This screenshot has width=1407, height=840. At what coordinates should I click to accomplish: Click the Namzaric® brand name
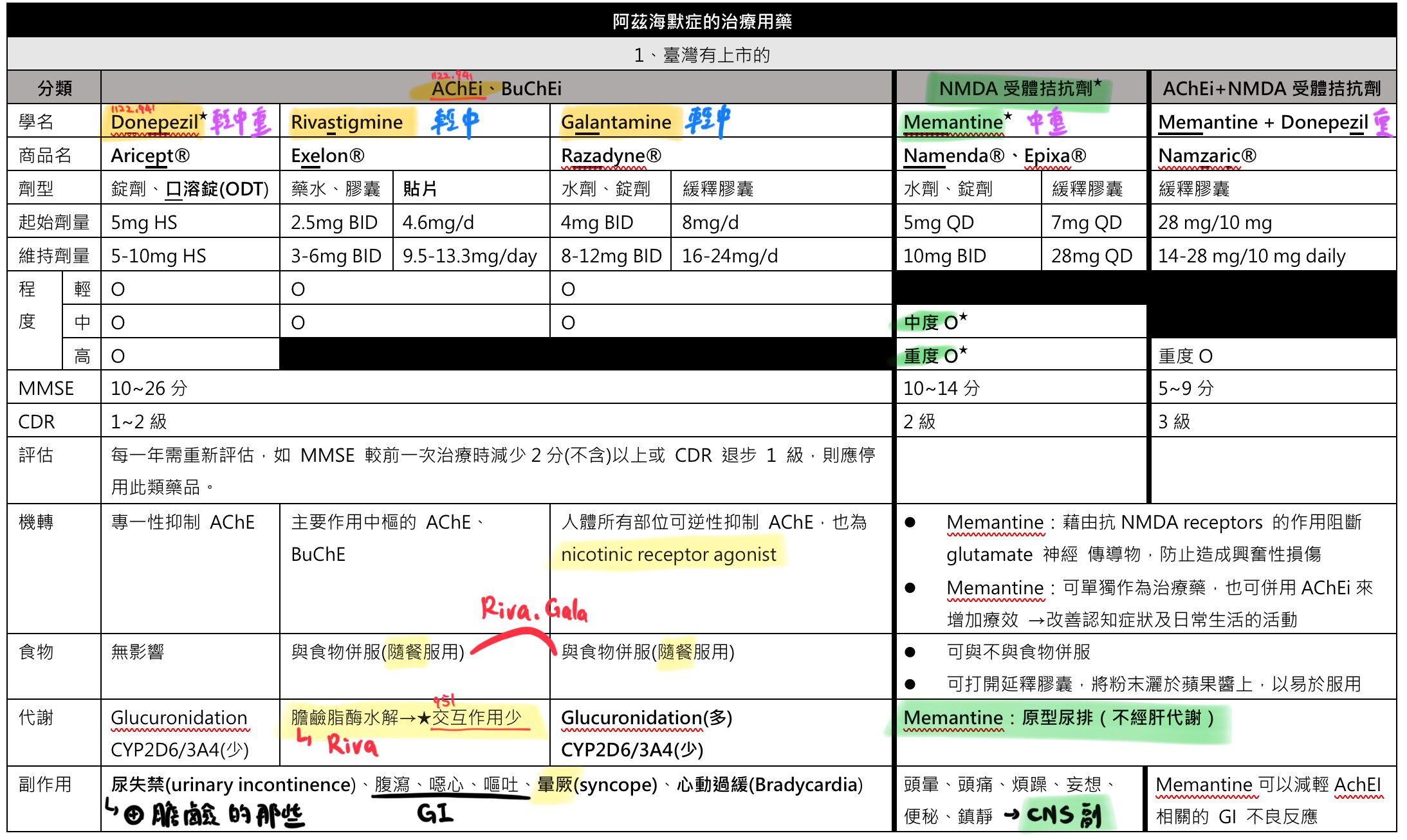tap(1207, 156)
